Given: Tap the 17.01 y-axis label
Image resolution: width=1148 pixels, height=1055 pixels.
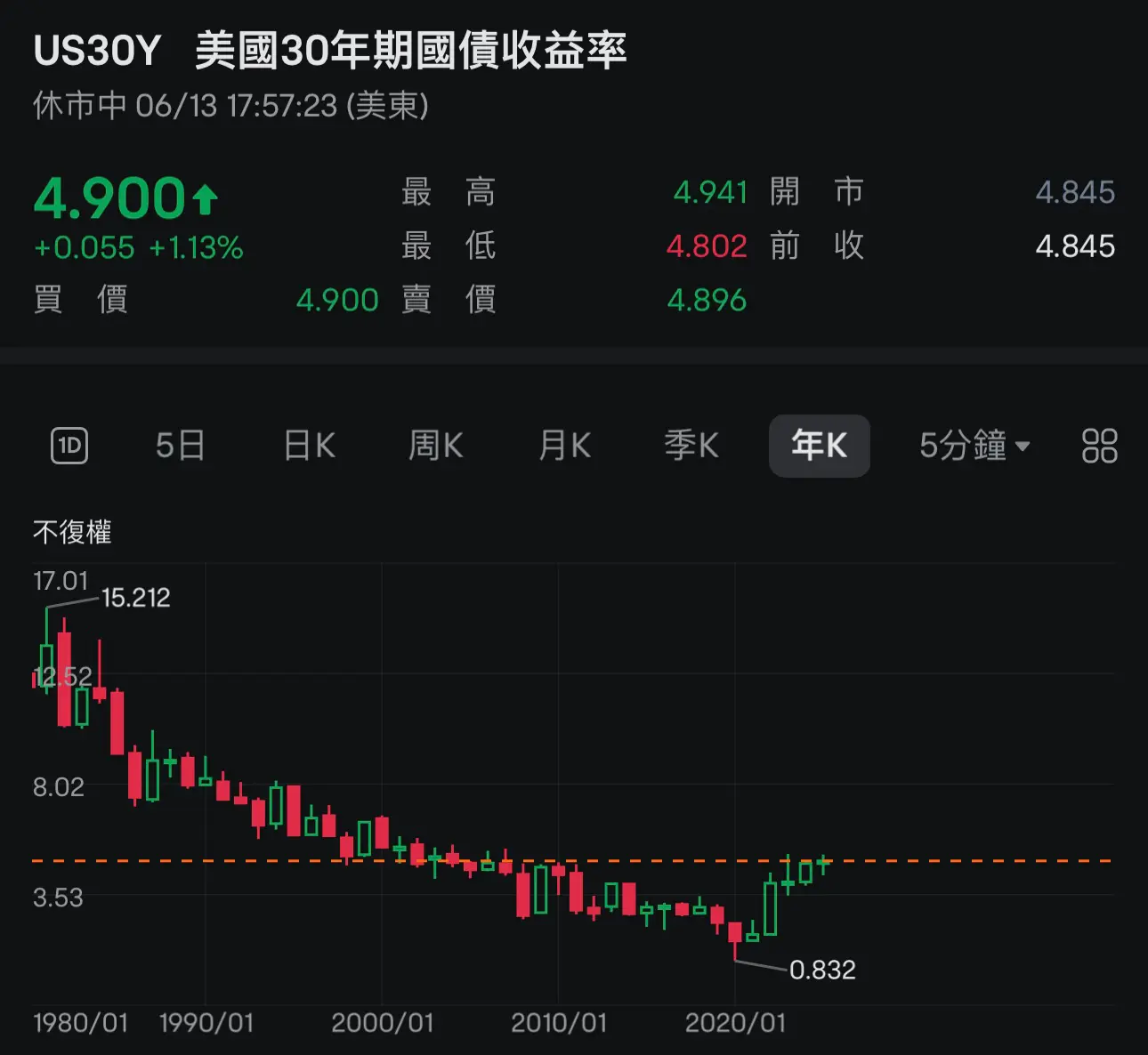Looking at the screenshot, I should [61, 582].
